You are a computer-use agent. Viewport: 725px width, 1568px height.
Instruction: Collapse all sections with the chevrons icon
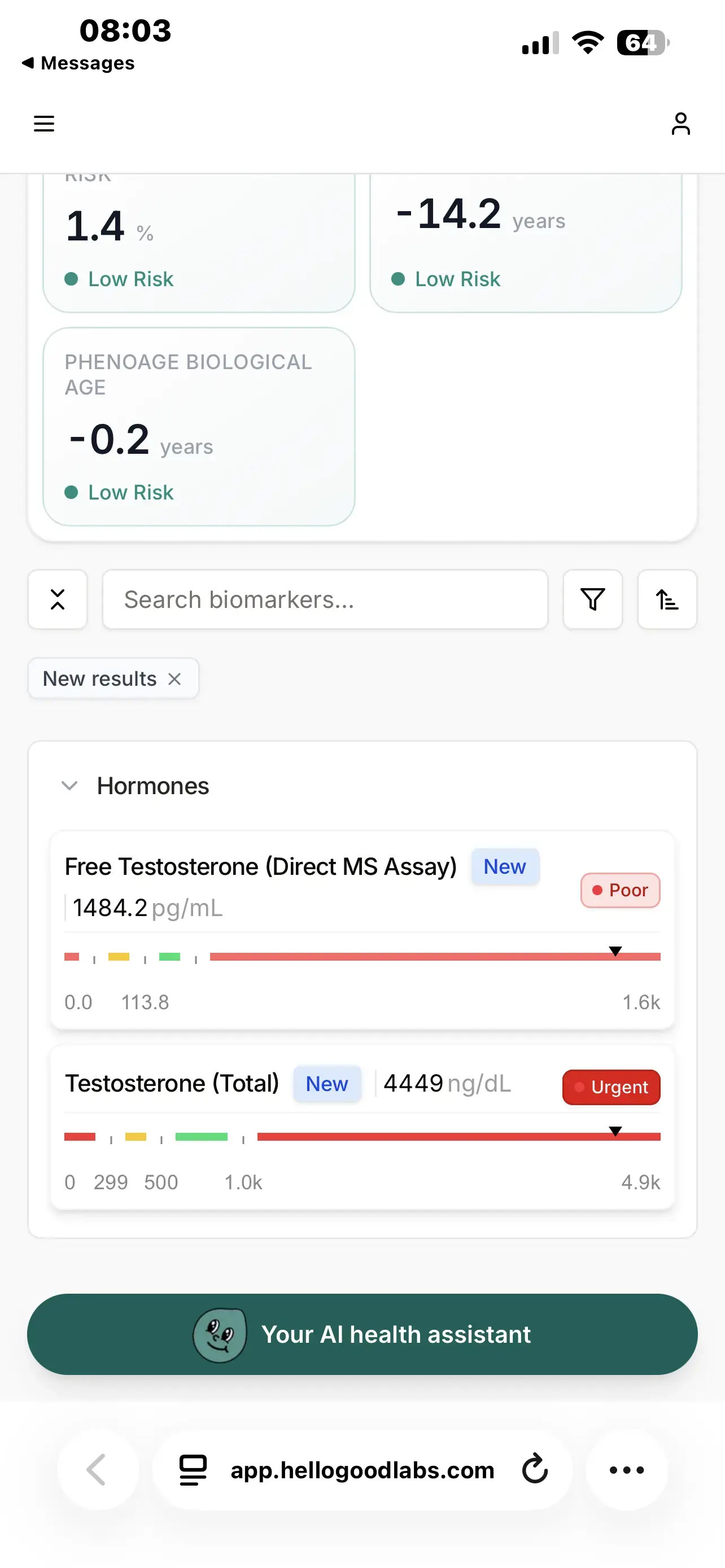click(x=58, y=599)
